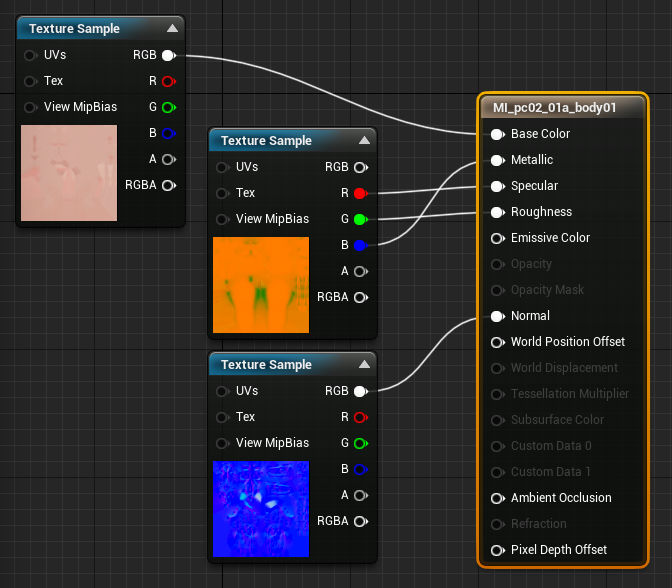Click connected RGB pin of blue normal texture node
The image size is (672, 588).
coord(361,391)
